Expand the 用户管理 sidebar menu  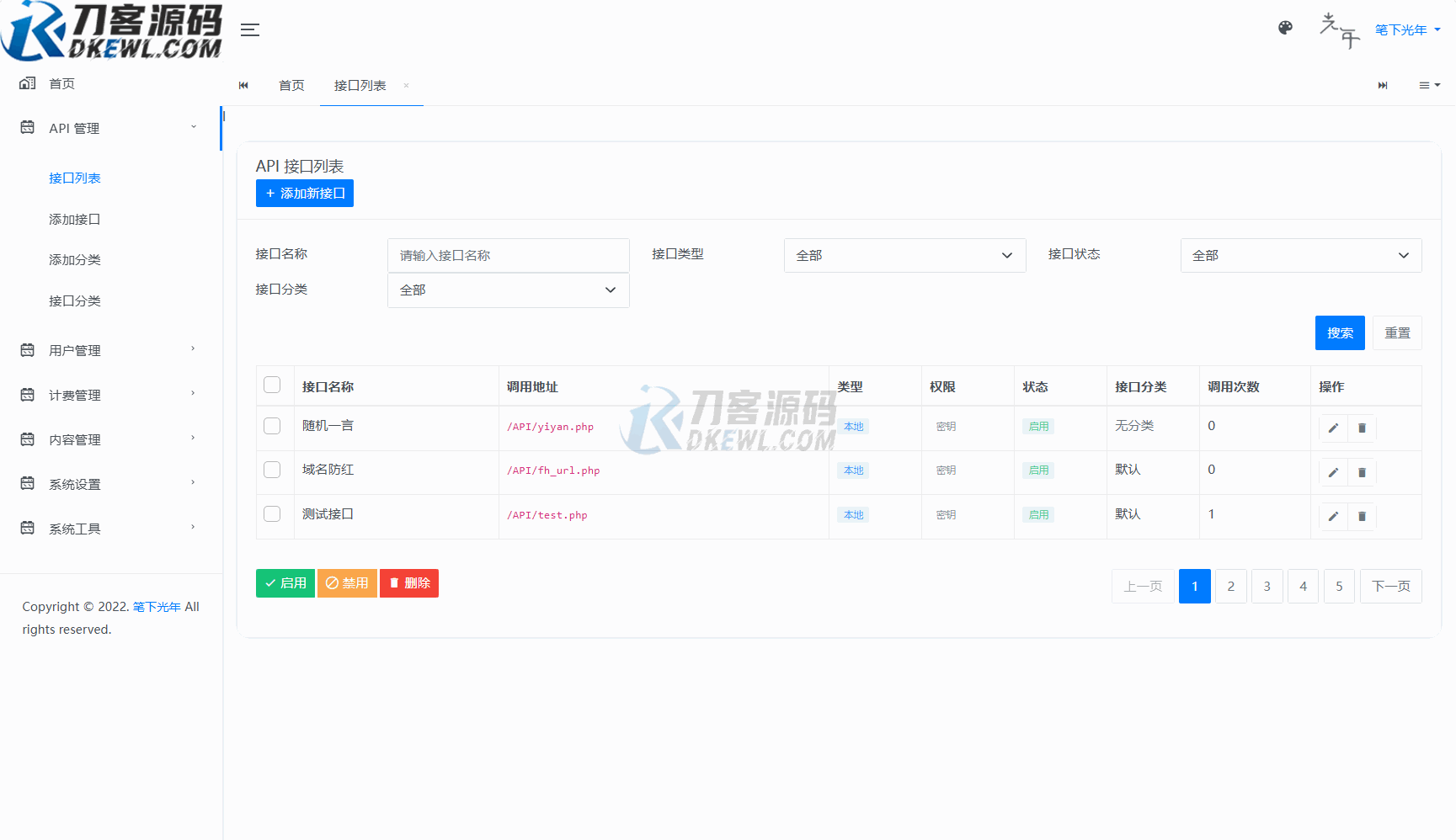click(109, 350)
